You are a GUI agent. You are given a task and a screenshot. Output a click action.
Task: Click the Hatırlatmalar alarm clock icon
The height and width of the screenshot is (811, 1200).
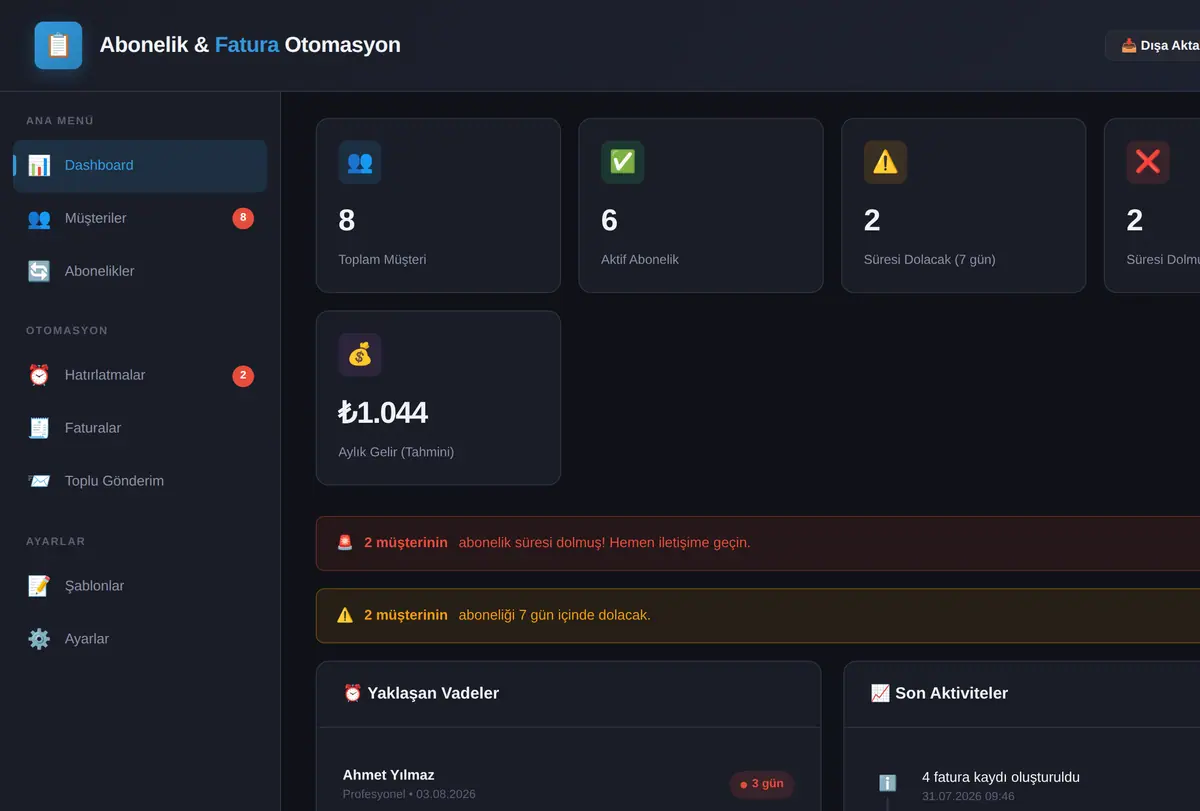tap(39, 376)
